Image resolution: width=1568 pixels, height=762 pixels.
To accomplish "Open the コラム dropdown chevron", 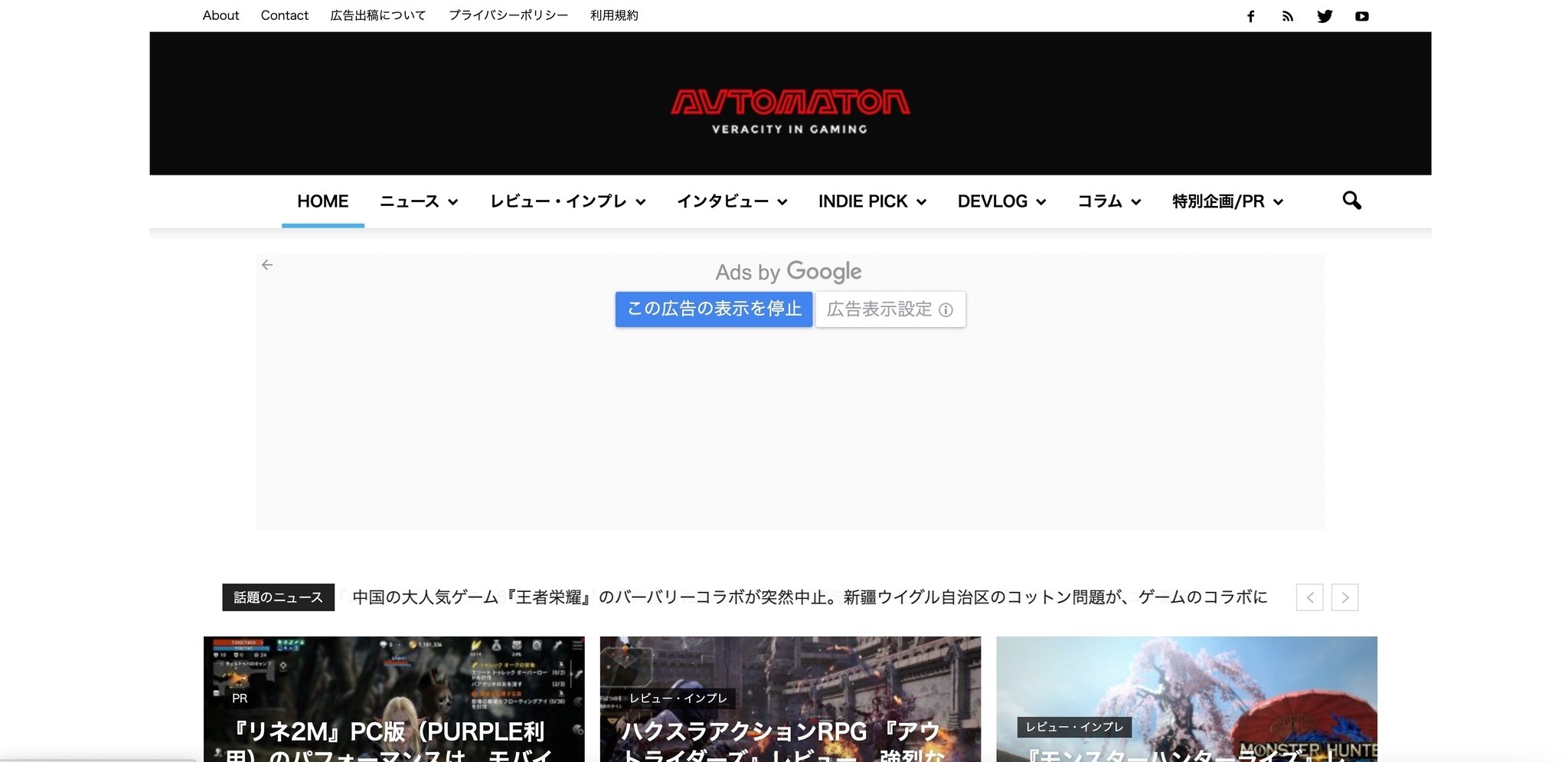I will tap(1137, 202).
